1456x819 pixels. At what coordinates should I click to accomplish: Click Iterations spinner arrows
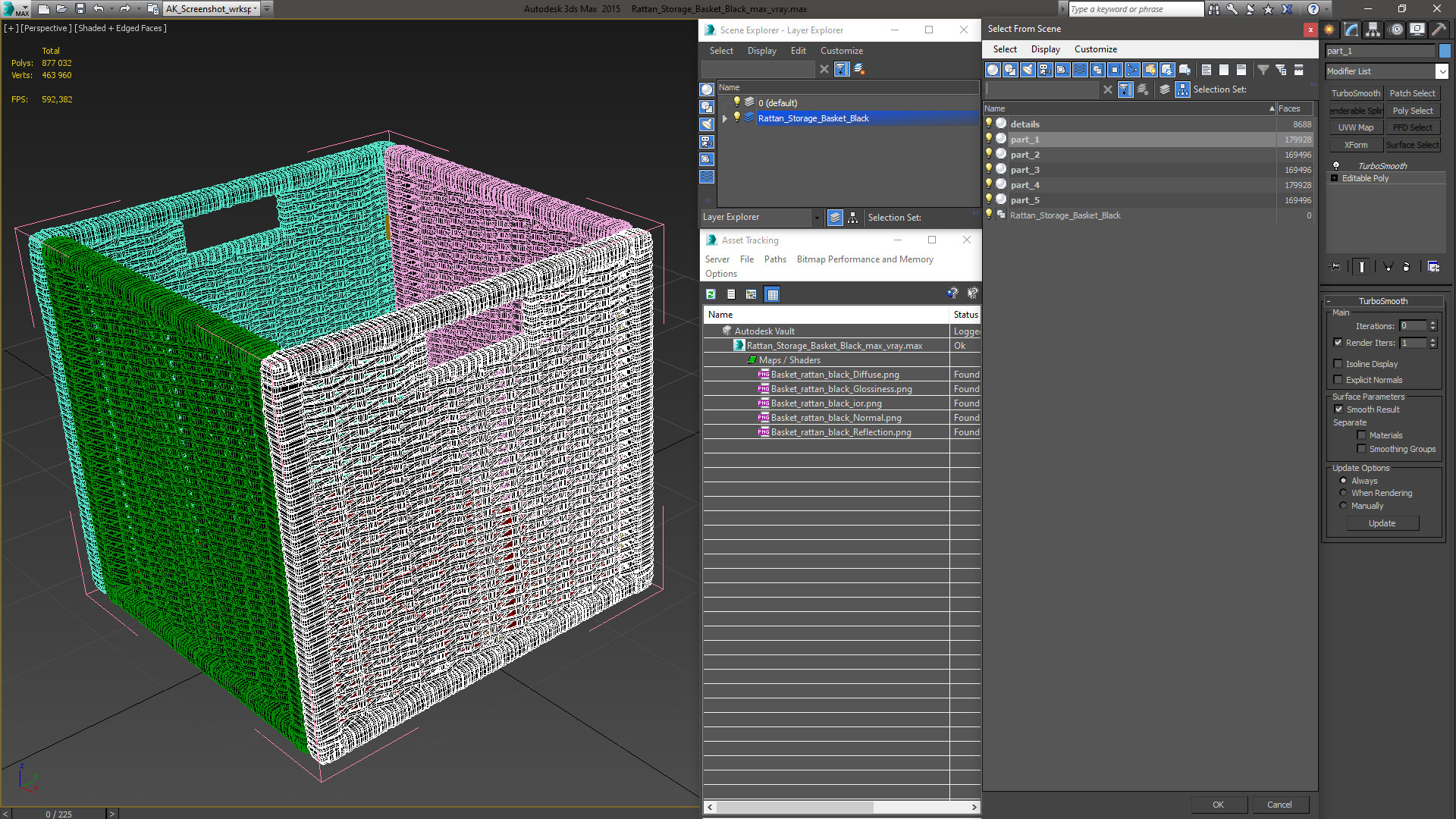1432,326
